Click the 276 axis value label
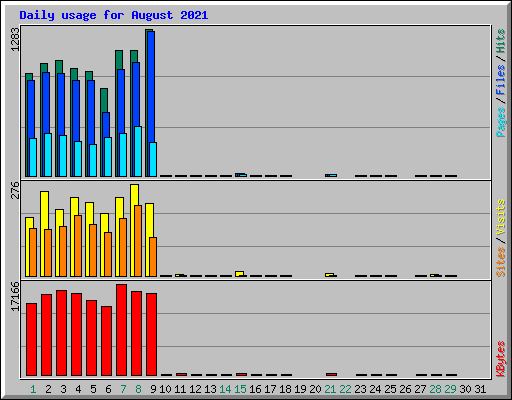This screenshot has height=400, width=512. coord(16,190)
